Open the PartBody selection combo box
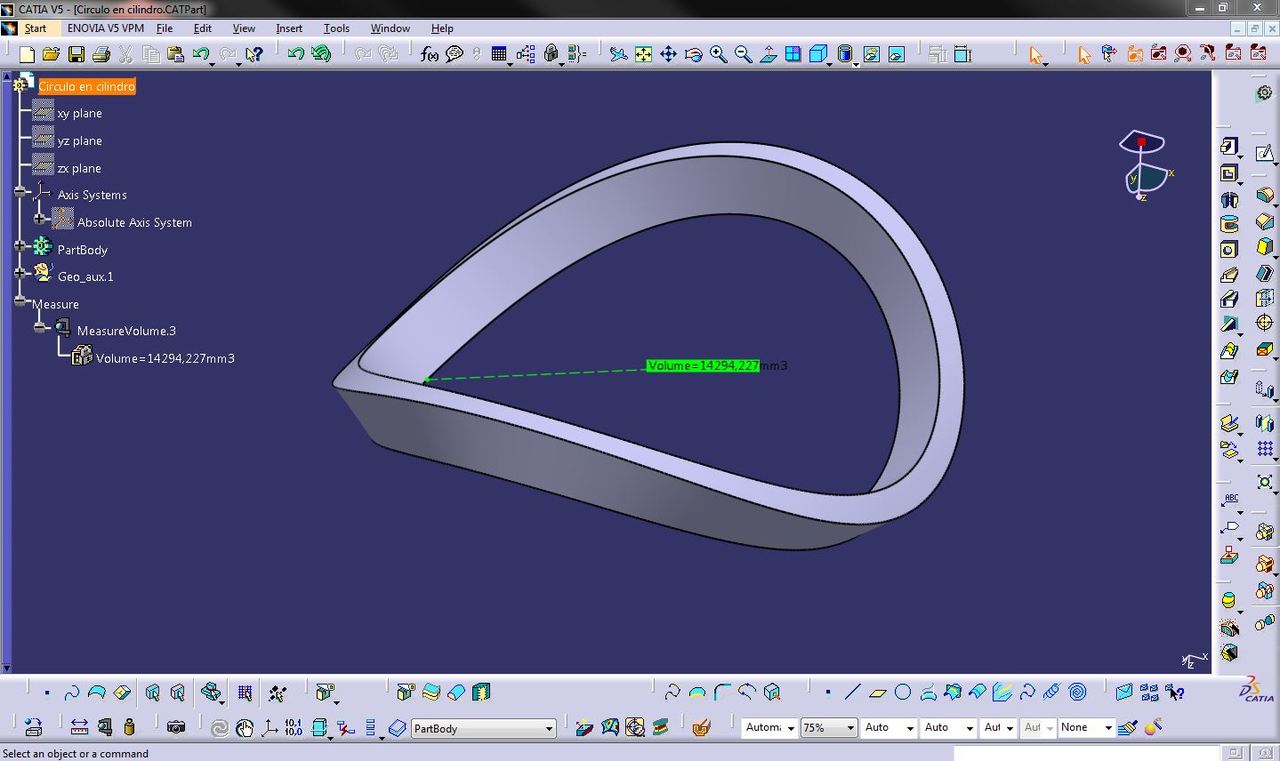Screen dimensions: 1280x761 click(483, 728)
